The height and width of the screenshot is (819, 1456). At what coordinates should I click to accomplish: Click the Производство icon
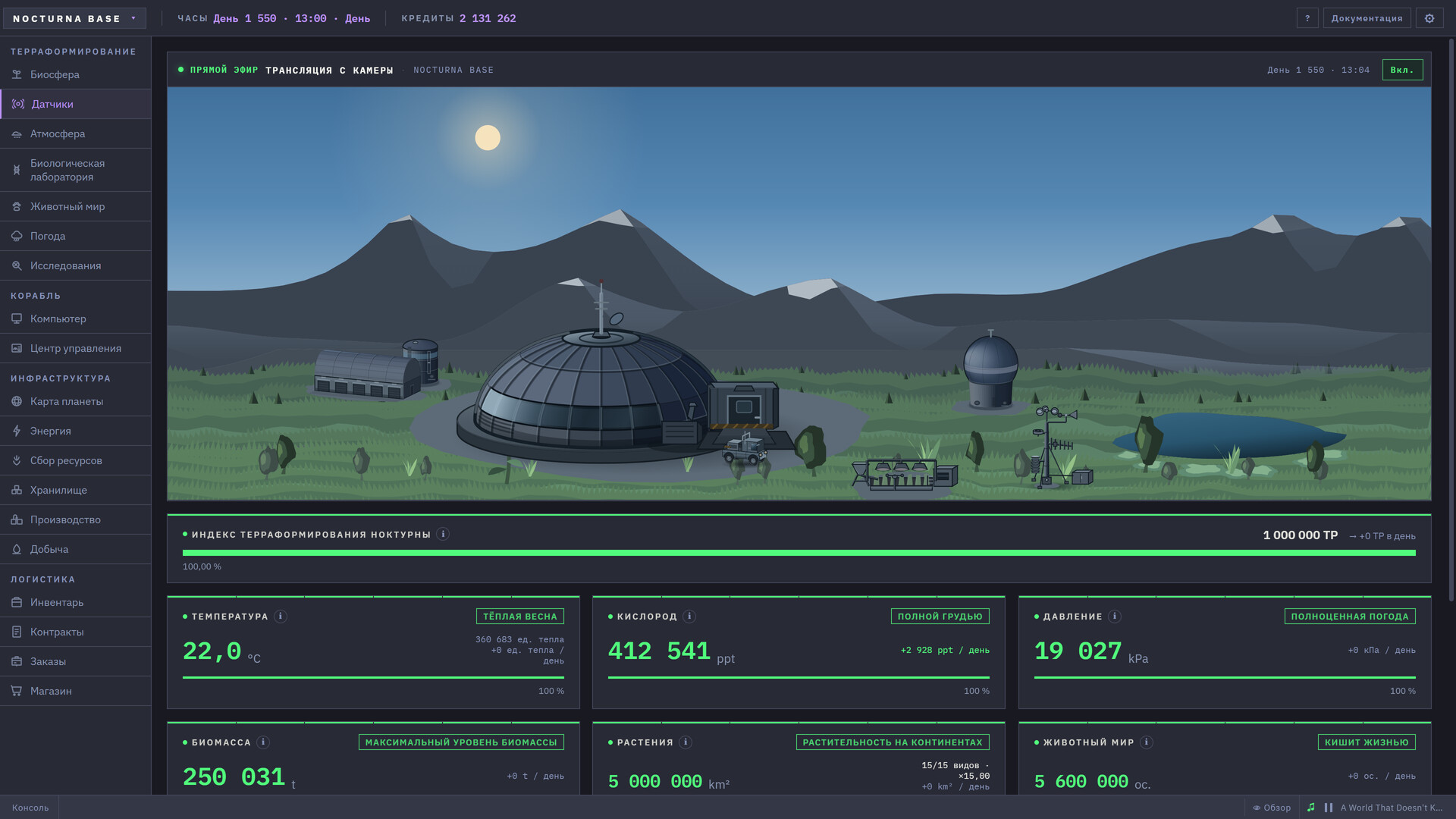tap(17, 519)
